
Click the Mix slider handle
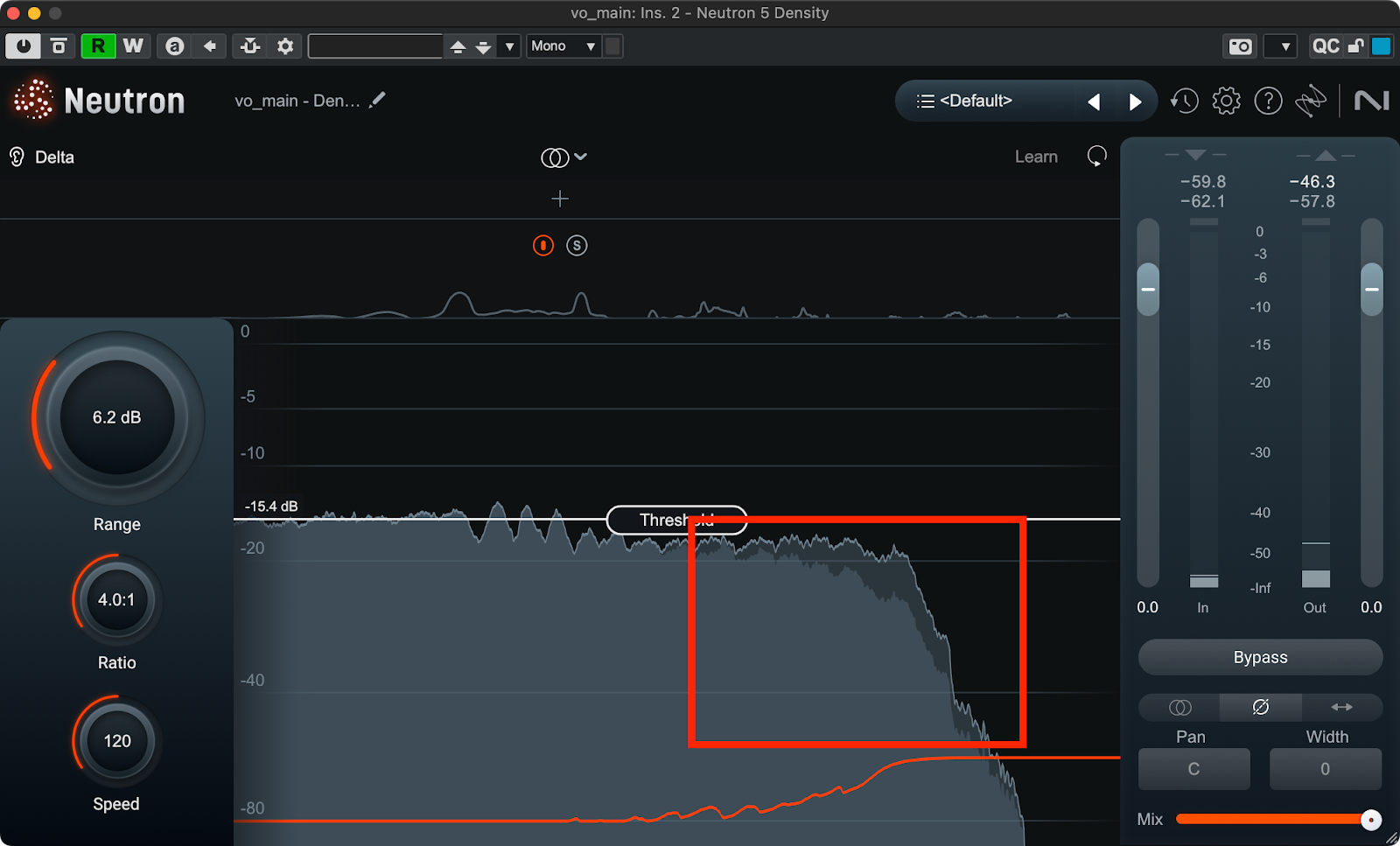(x=1371, y=820)
